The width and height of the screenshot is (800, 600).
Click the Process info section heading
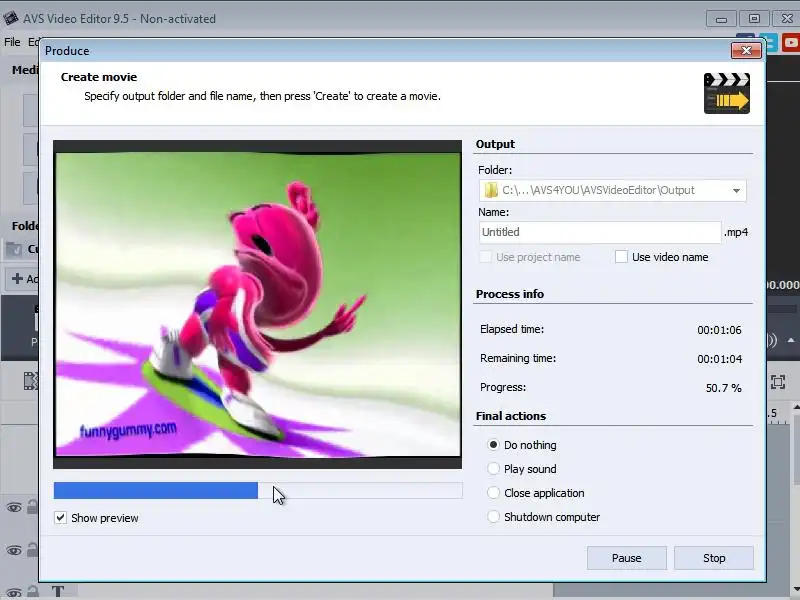(x=510, y=294)
